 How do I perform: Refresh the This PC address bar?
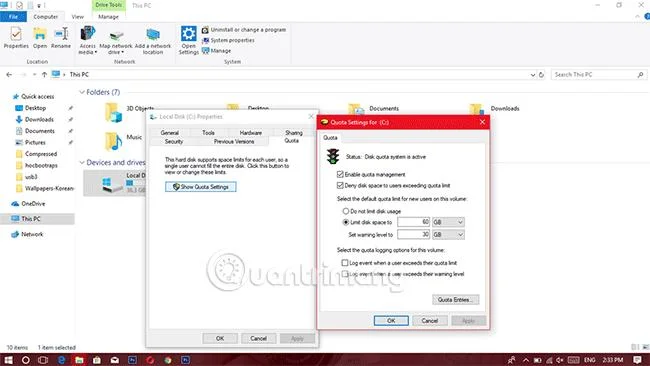point(541,75)
